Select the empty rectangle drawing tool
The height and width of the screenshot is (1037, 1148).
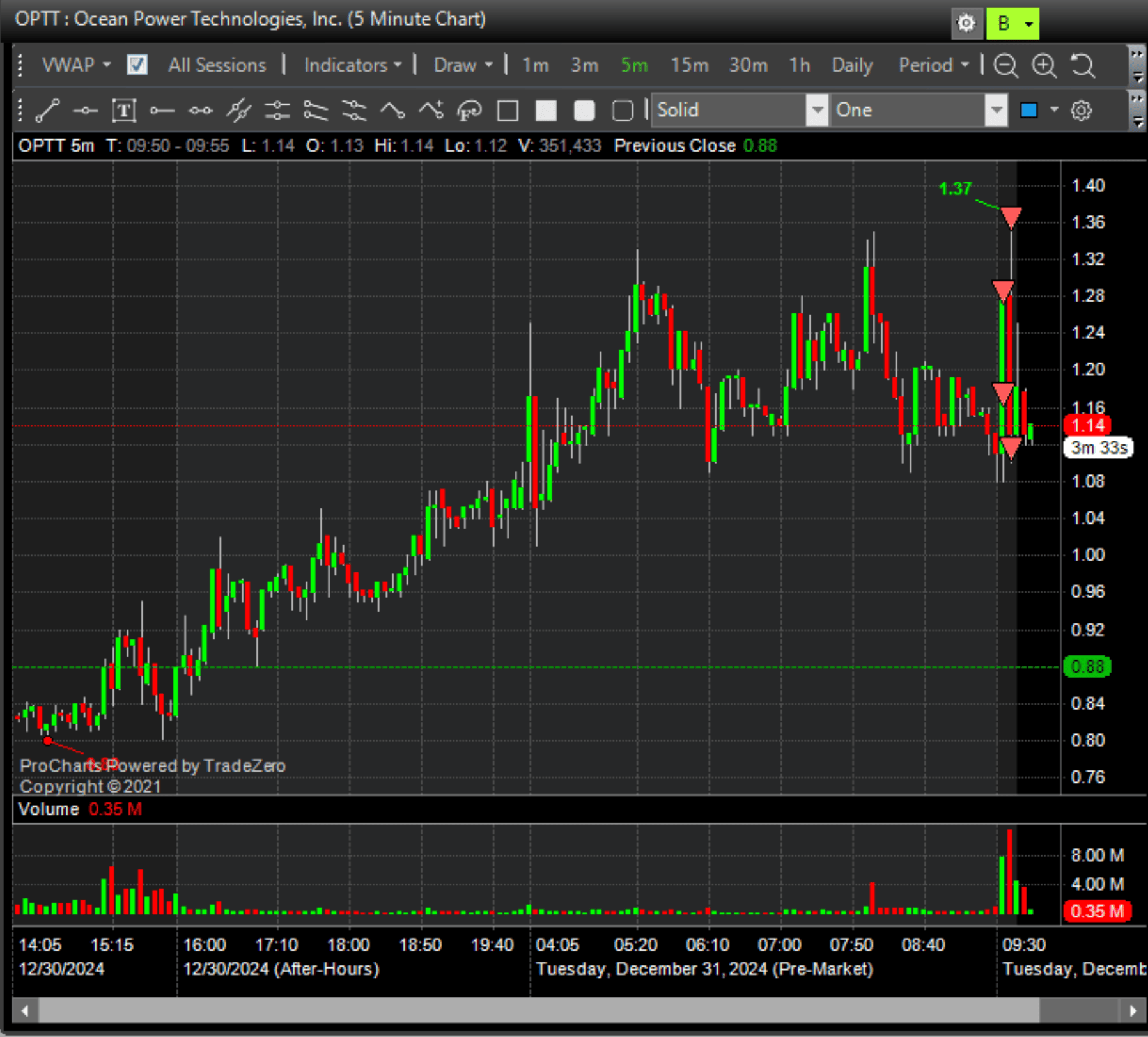508,111
